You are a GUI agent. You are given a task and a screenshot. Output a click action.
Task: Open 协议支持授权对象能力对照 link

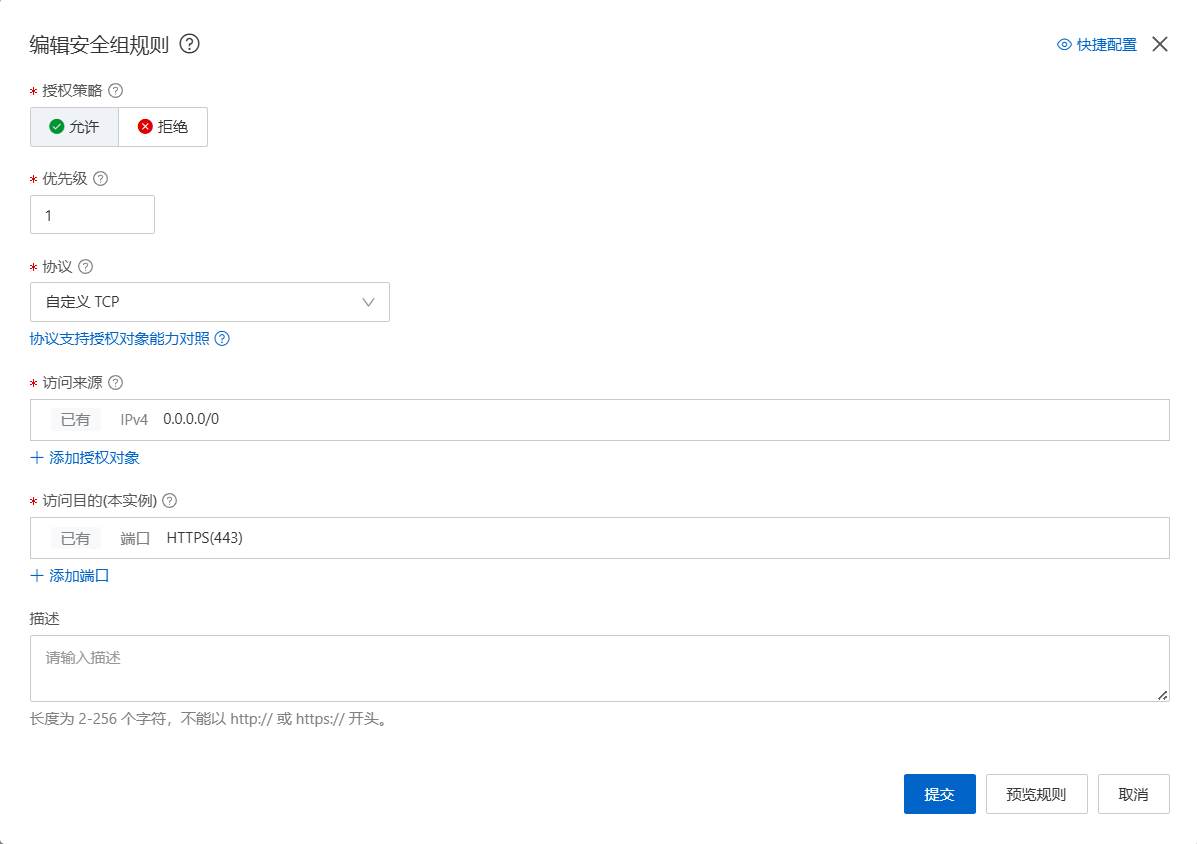tap(120, 339)
